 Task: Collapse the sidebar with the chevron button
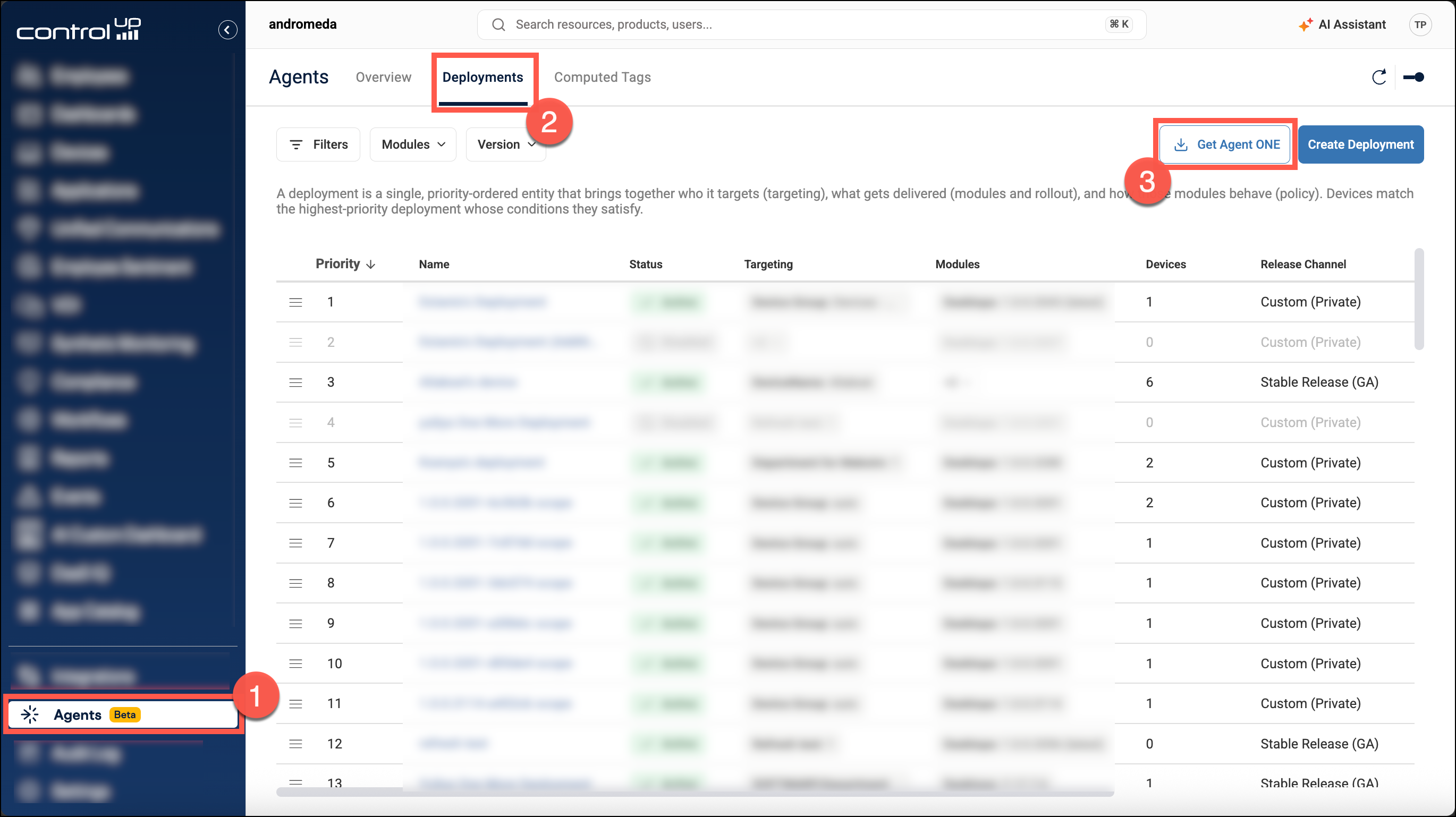[x=227, y=29]
